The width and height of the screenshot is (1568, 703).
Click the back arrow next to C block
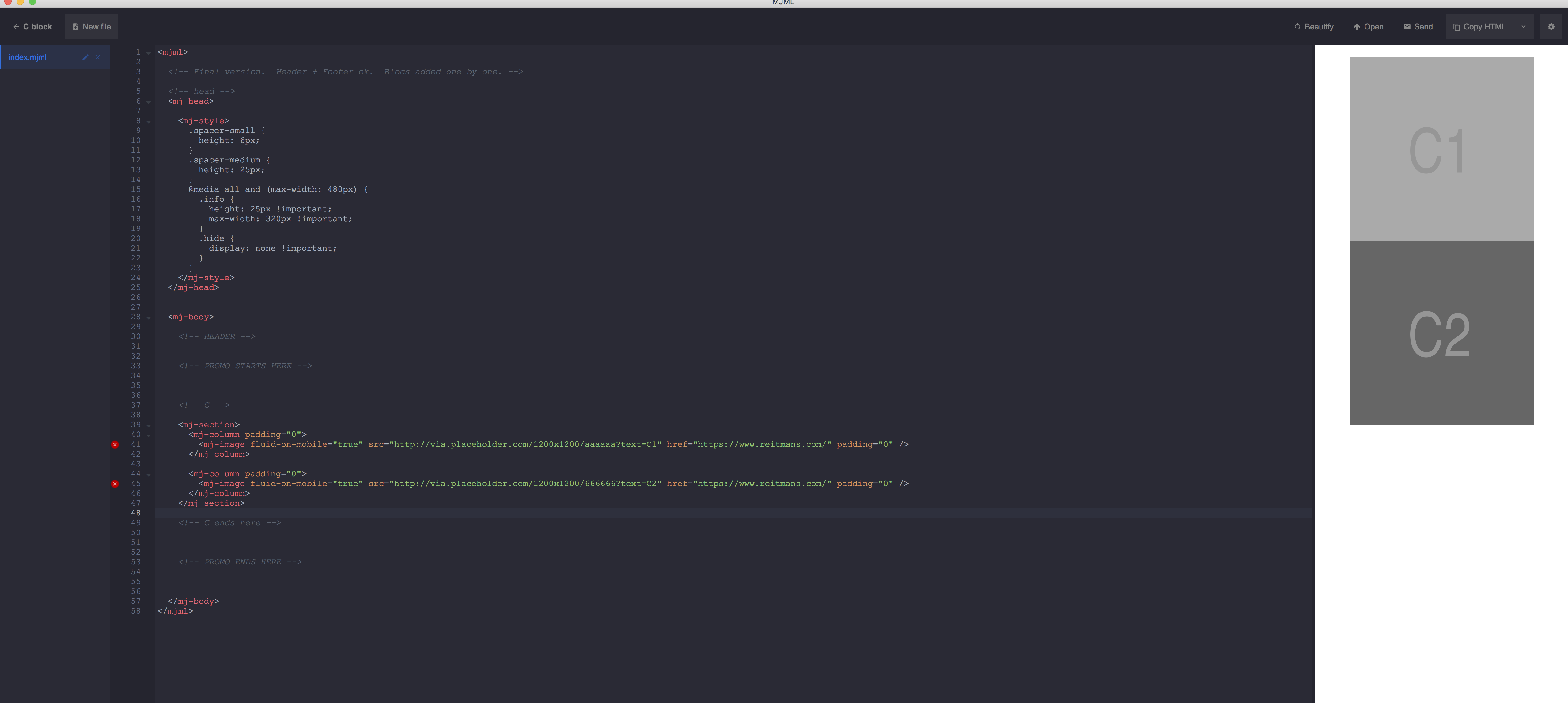[16, 26]
